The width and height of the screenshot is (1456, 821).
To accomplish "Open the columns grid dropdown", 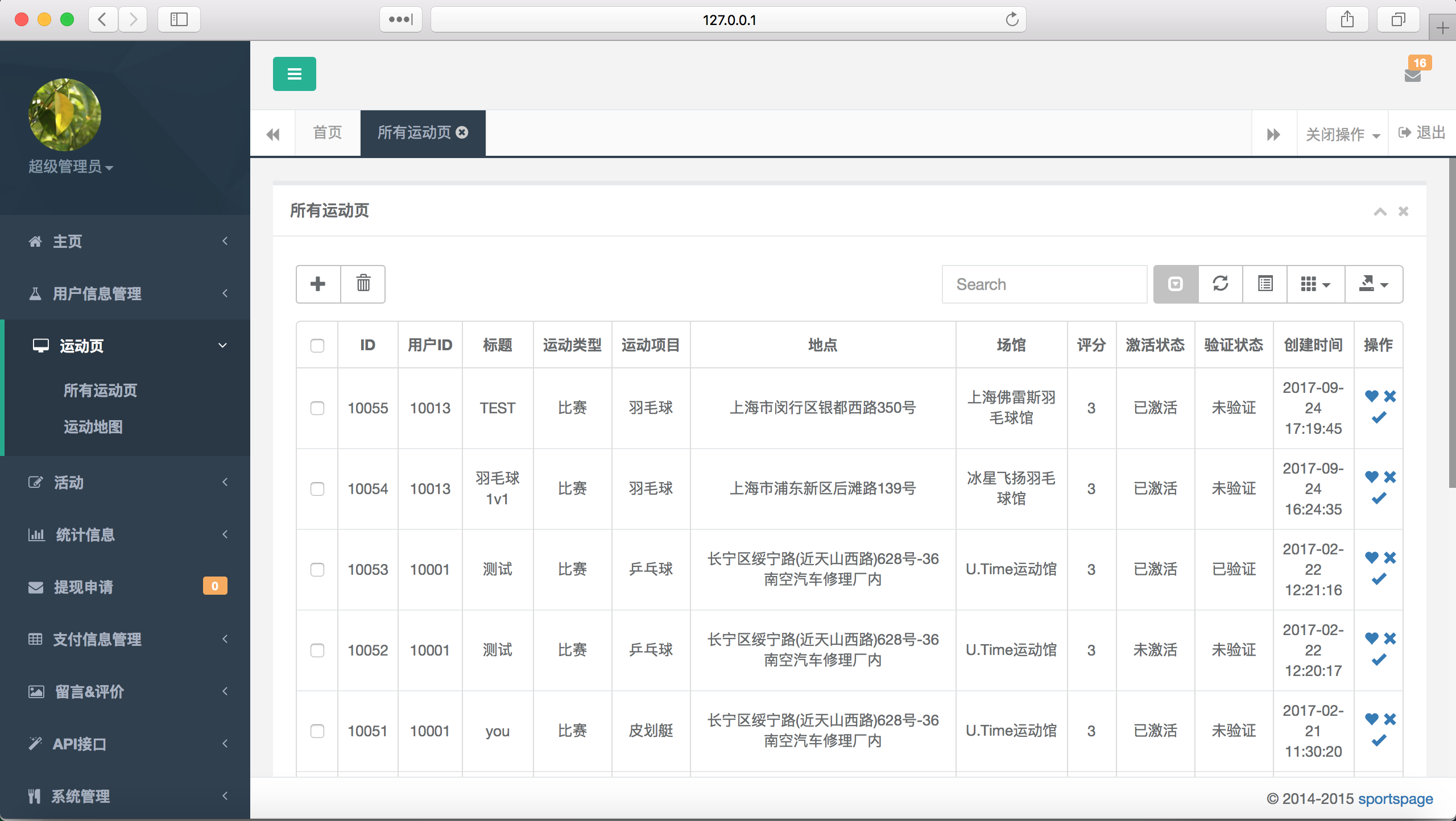I will click(x=1315, y=284).
